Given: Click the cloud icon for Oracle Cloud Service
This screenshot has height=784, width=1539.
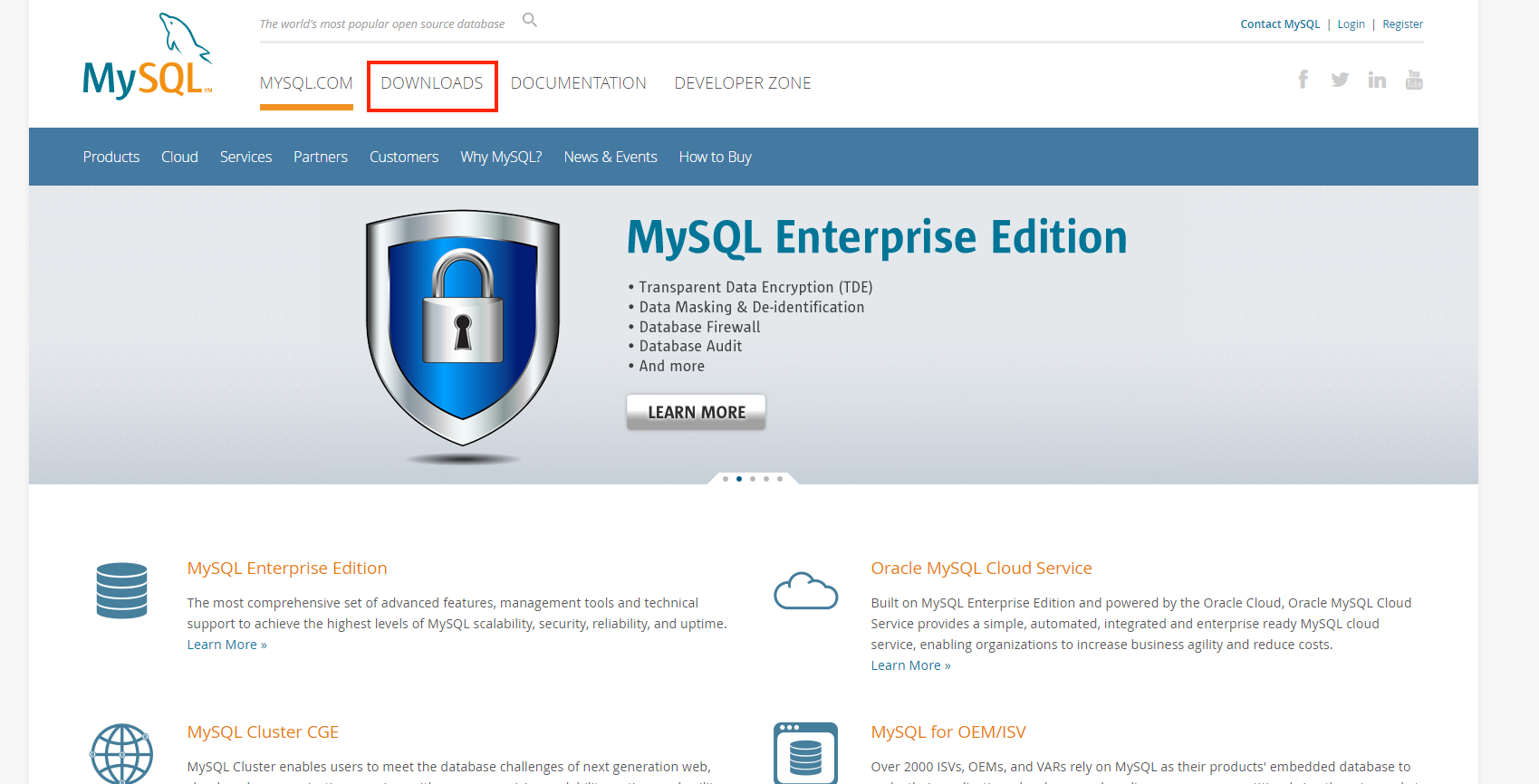Looking at the screenshot, I should point(805,591).
